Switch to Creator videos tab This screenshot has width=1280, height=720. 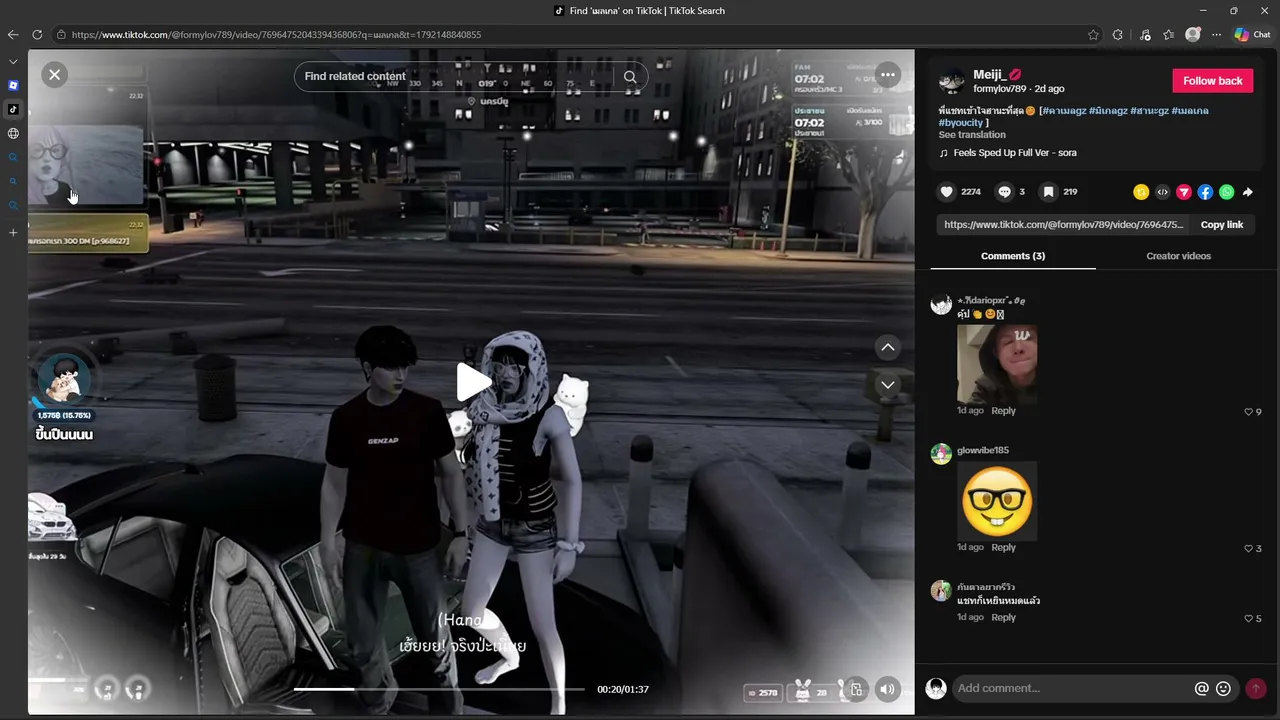pyautogui.click(x=1178, y=256)
